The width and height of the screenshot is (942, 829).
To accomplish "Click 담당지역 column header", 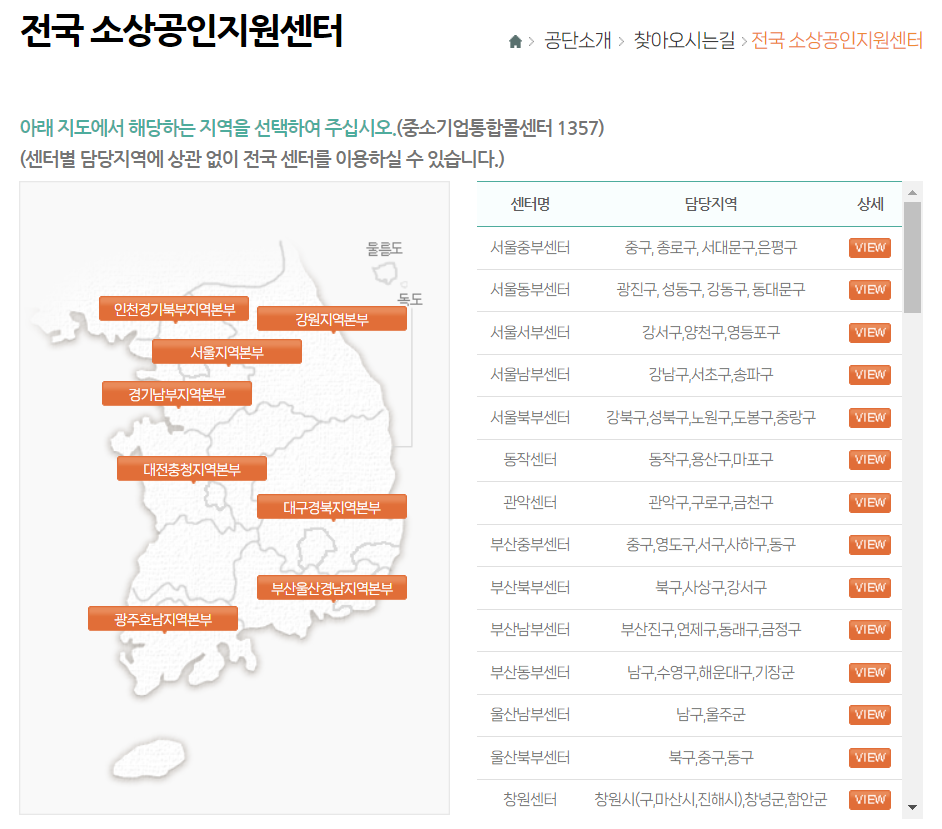I will tap(711, 204).
